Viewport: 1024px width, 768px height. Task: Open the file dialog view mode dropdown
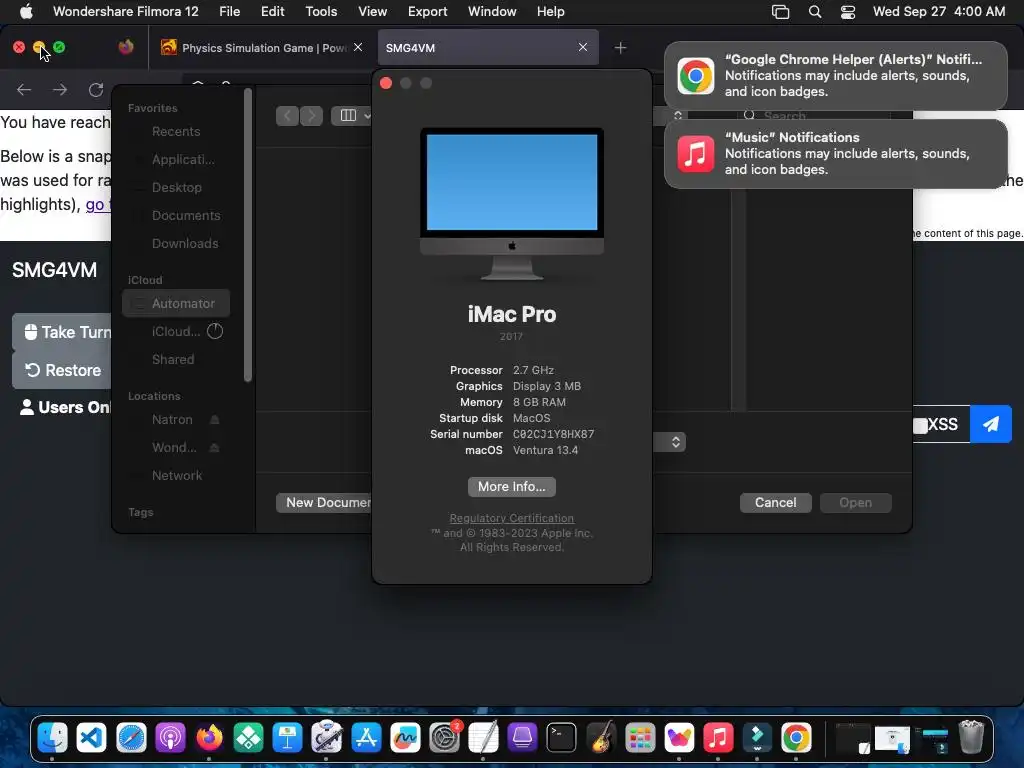[x=352, y=116]
